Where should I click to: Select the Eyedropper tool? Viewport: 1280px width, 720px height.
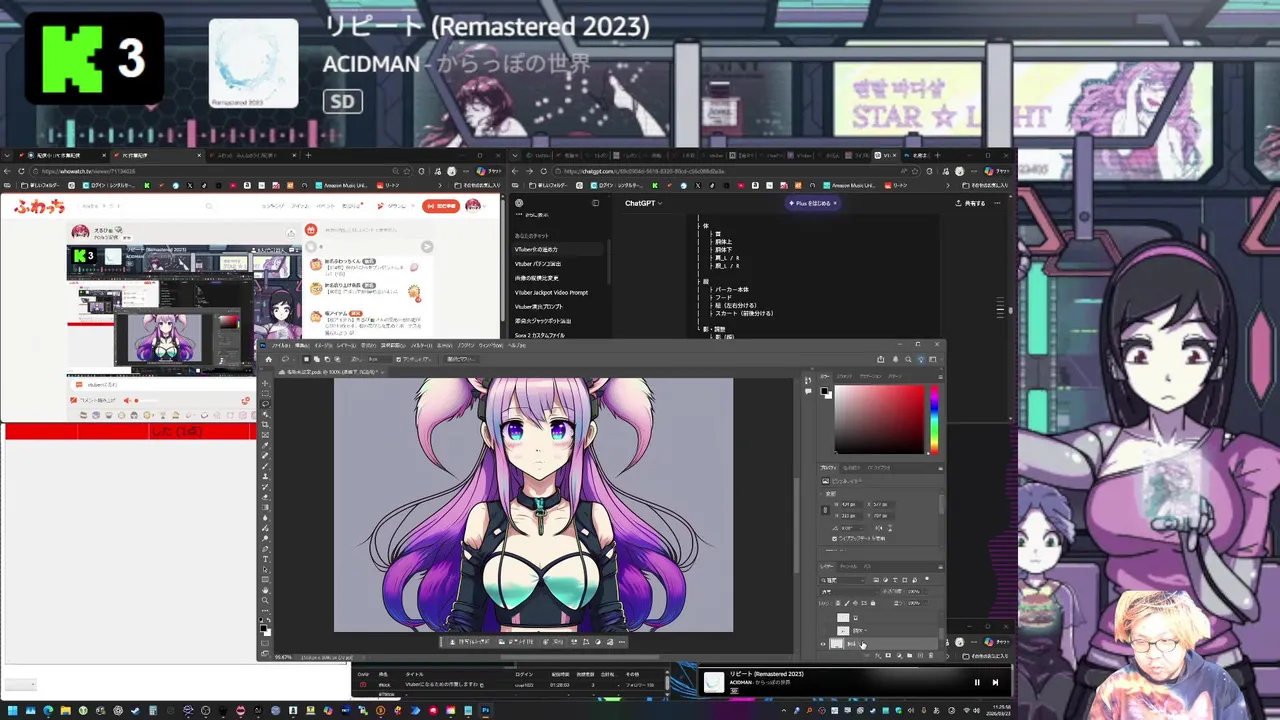pyautogui.click(x=265, y=445)
